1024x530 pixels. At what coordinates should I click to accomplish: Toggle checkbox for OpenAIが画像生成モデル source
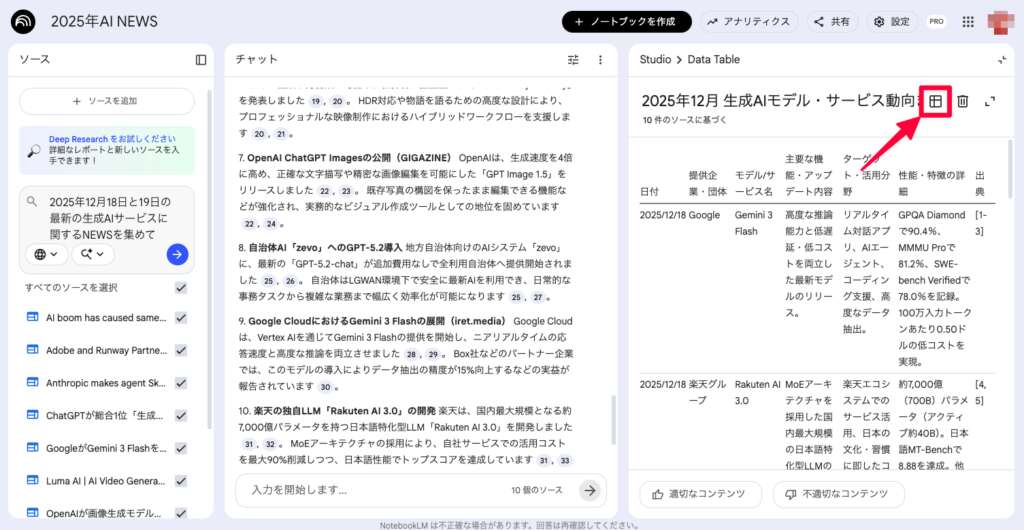point(181,513)
